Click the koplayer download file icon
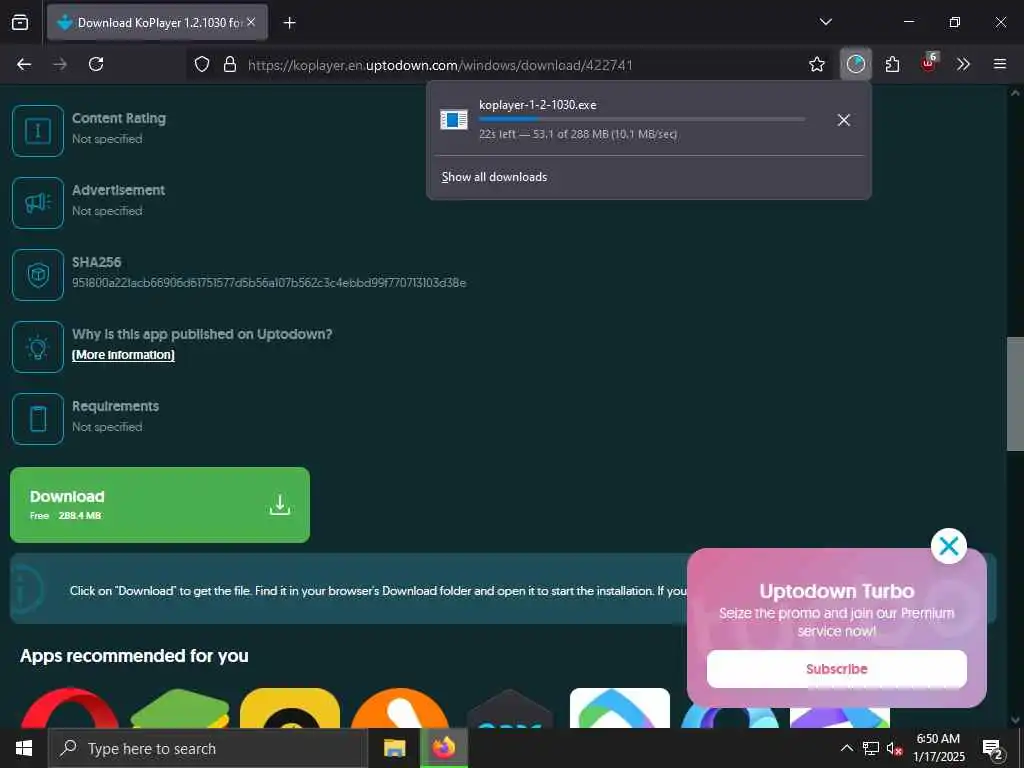The image size is (1024, 768). tap(454, 120)
